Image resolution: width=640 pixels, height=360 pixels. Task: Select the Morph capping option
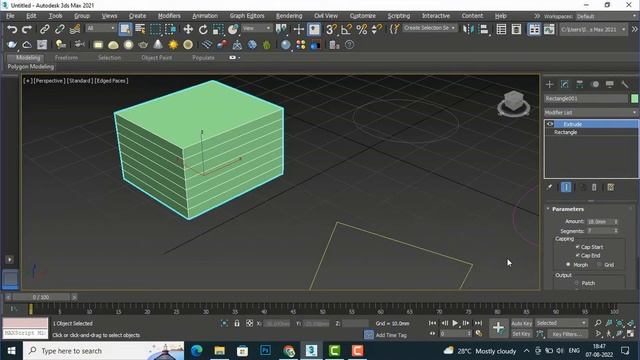point(568,264)
